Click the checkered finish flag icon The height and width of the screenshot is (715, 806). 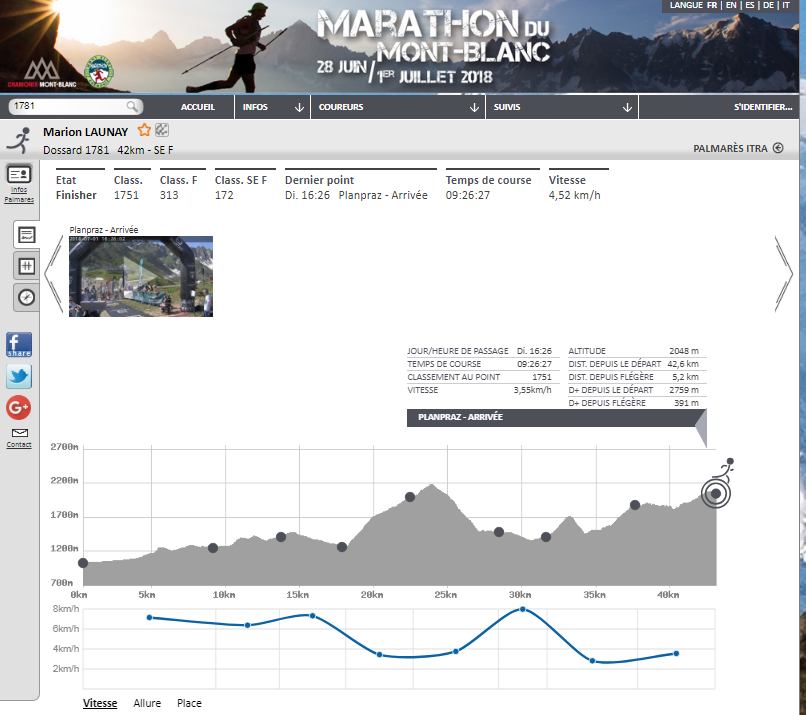point(162,130)
